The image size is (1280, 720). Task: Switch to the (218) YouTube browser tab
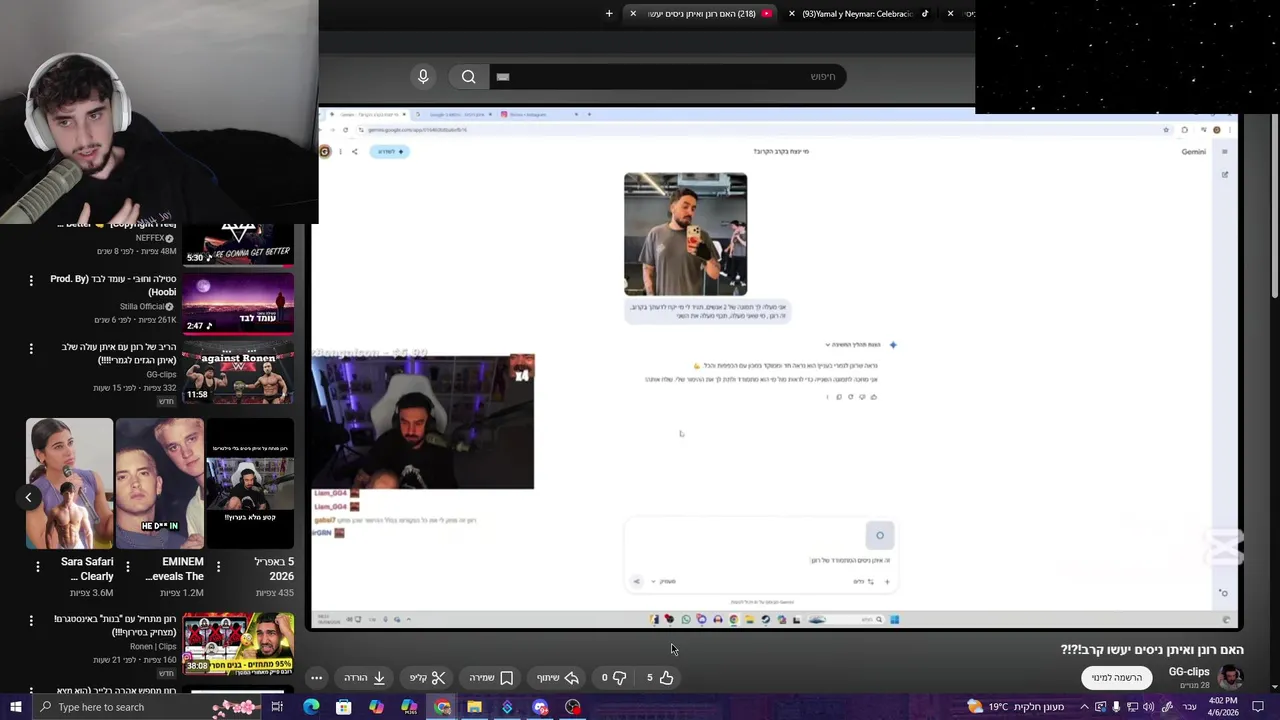click(702, 14)
